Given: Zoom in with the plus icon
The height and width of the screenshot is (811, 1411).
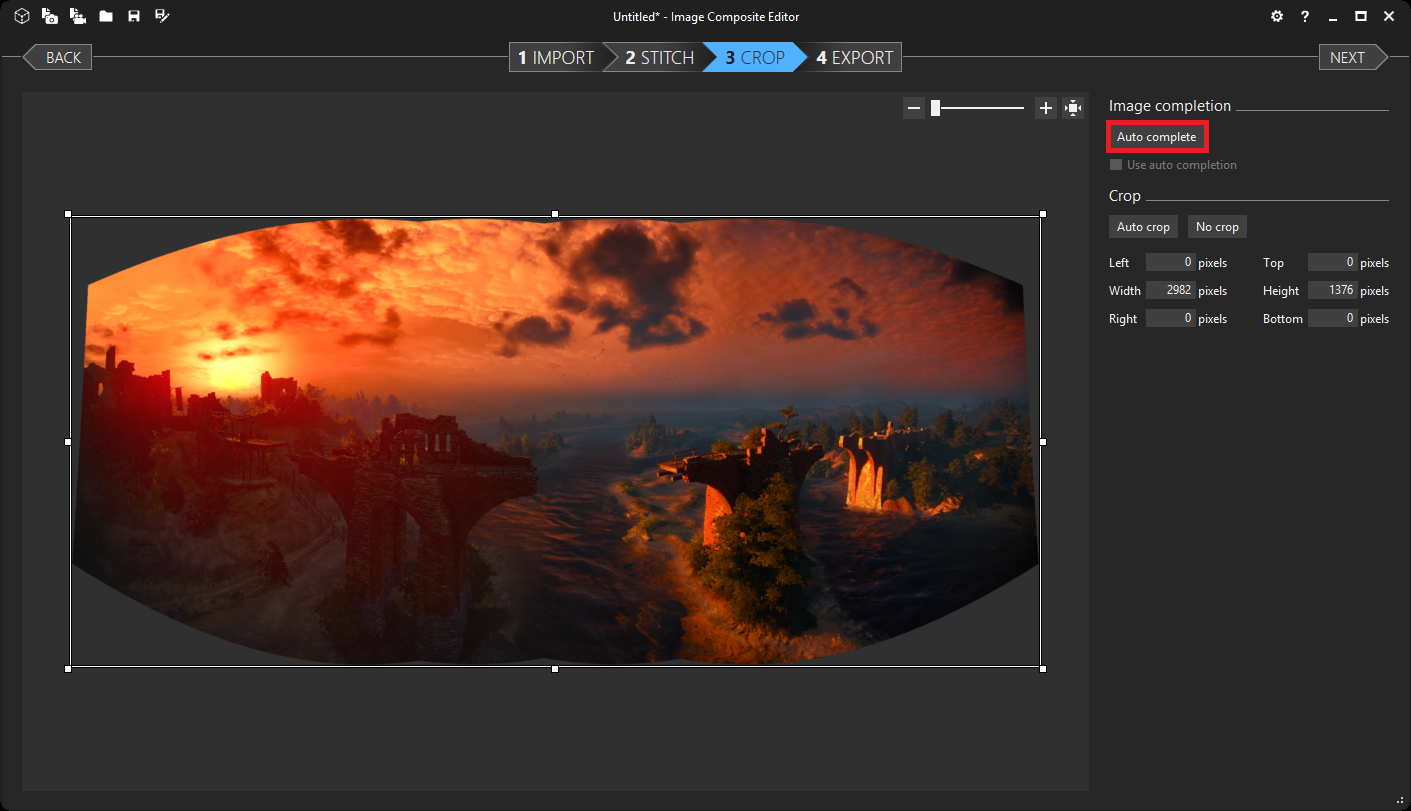Looking at the screenshot, I should pos(1046,108).
